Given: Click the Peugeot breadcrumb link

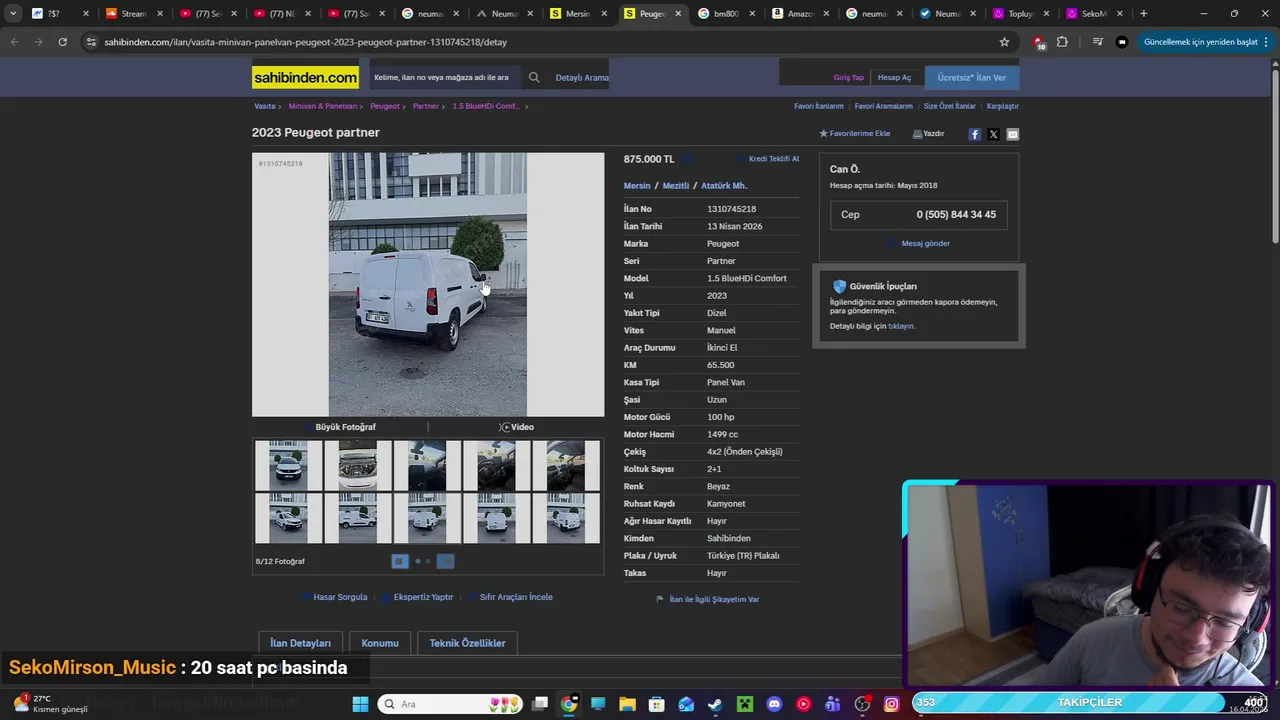Looking at the screenshot, I should click(x=385, y=106).
